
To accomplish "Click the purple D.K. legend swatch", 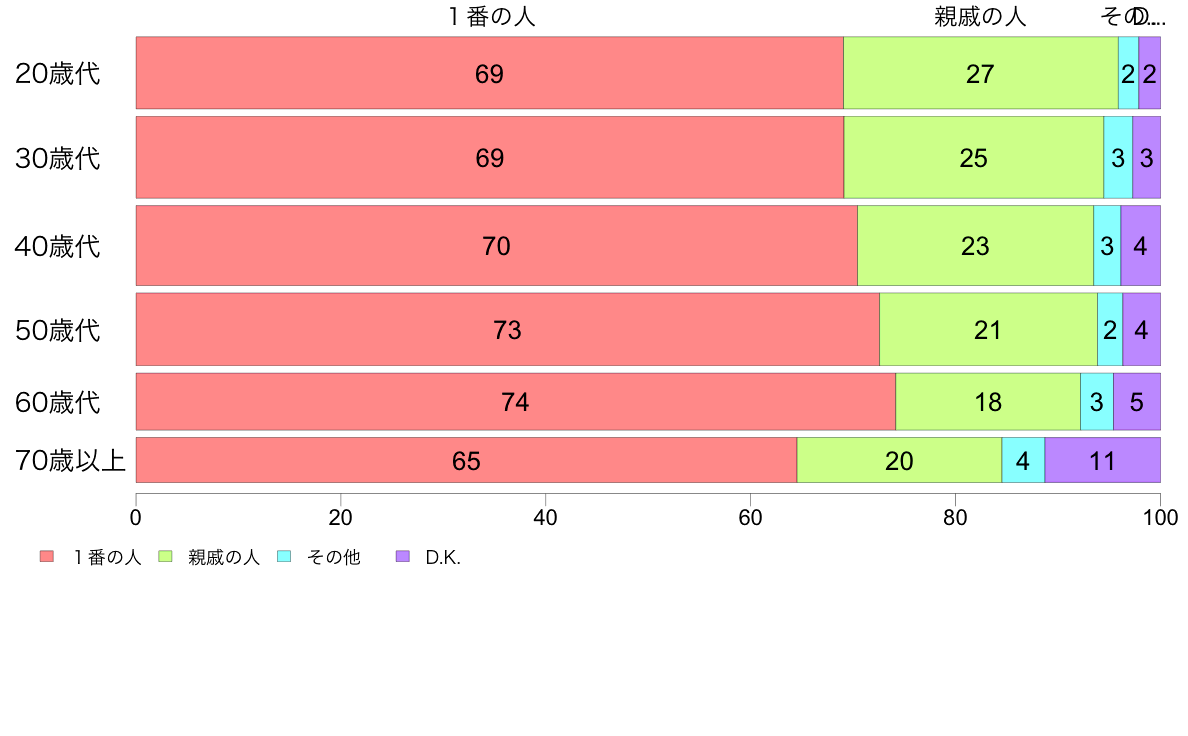I will [x=402, y=556].
